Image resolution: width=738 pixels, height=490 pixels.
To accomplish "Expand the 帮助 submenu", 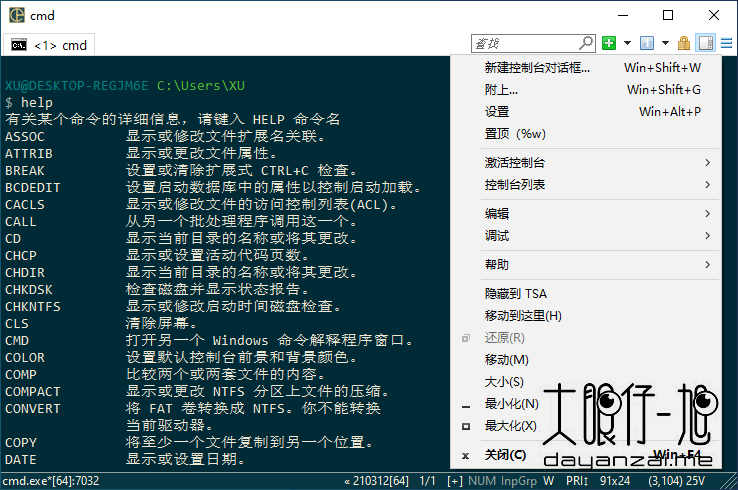I will coord(586,265).
